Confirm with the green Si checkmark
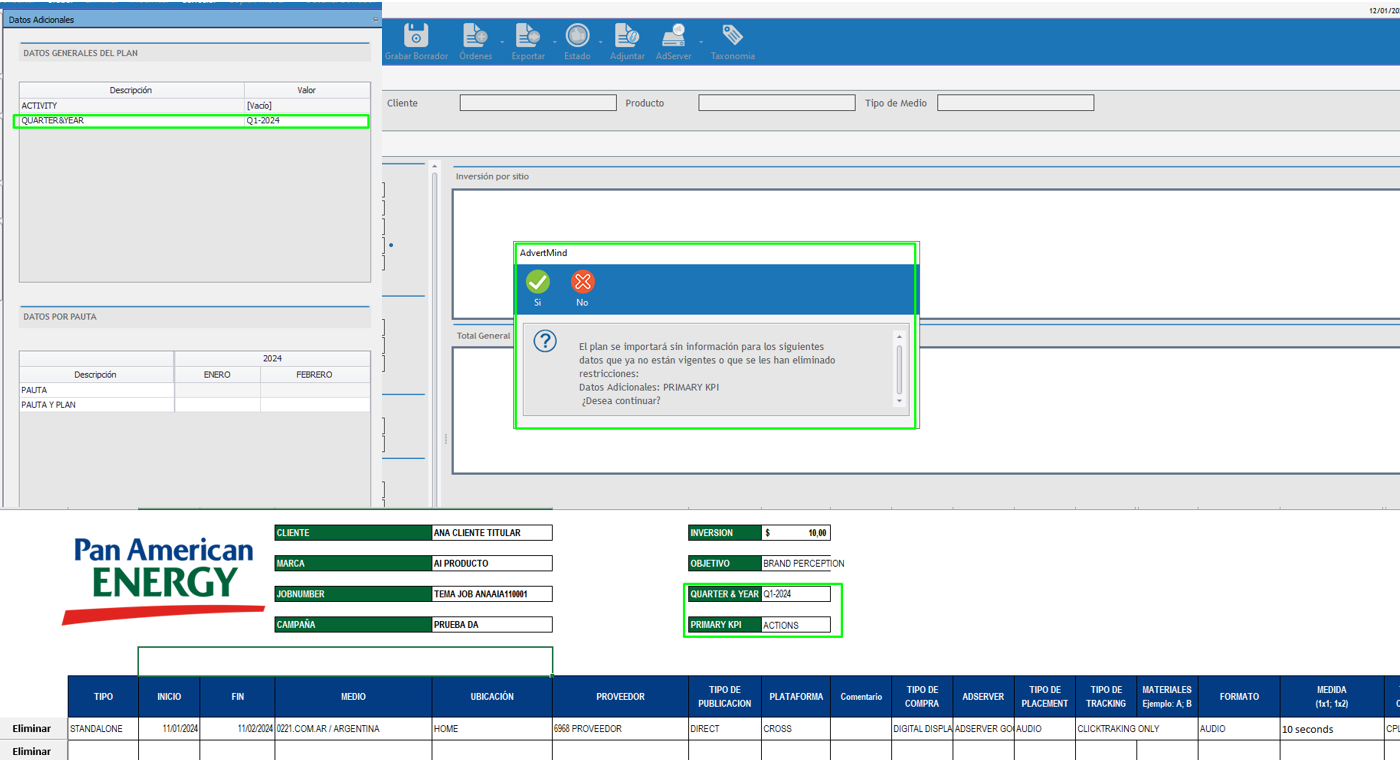The image size is (1400, 760). 538,282
